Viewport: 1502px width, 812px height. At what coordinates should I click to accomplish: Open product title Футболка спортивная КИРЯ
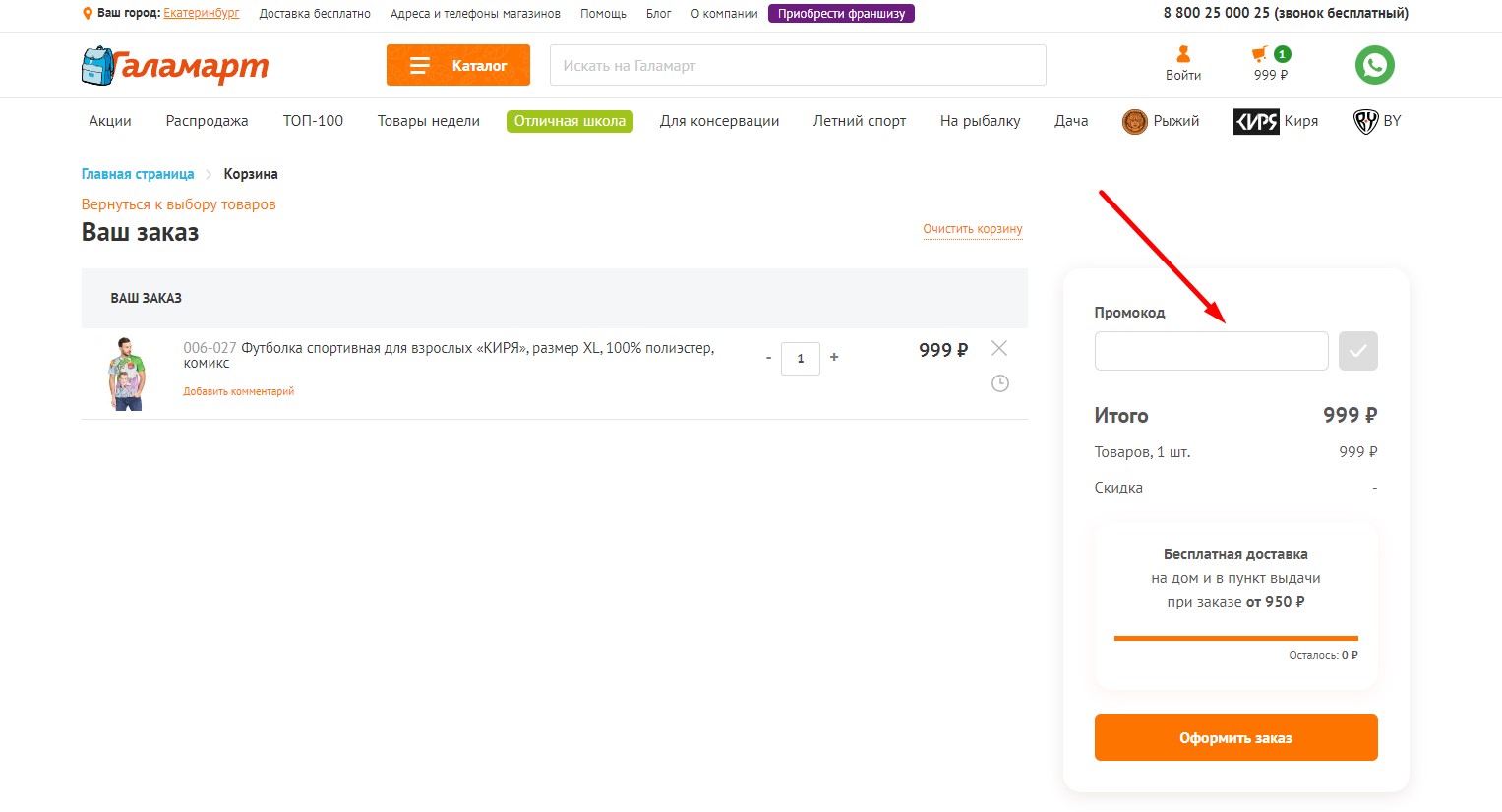[x=449, y=355]
